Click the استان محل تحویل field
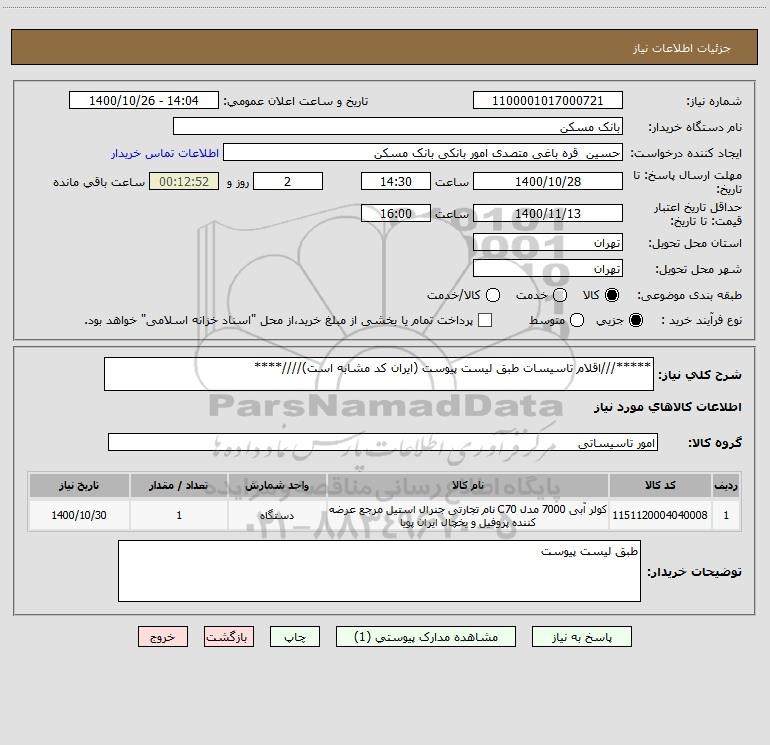Viewport: 770px width, 745px height. coord(548,243)
